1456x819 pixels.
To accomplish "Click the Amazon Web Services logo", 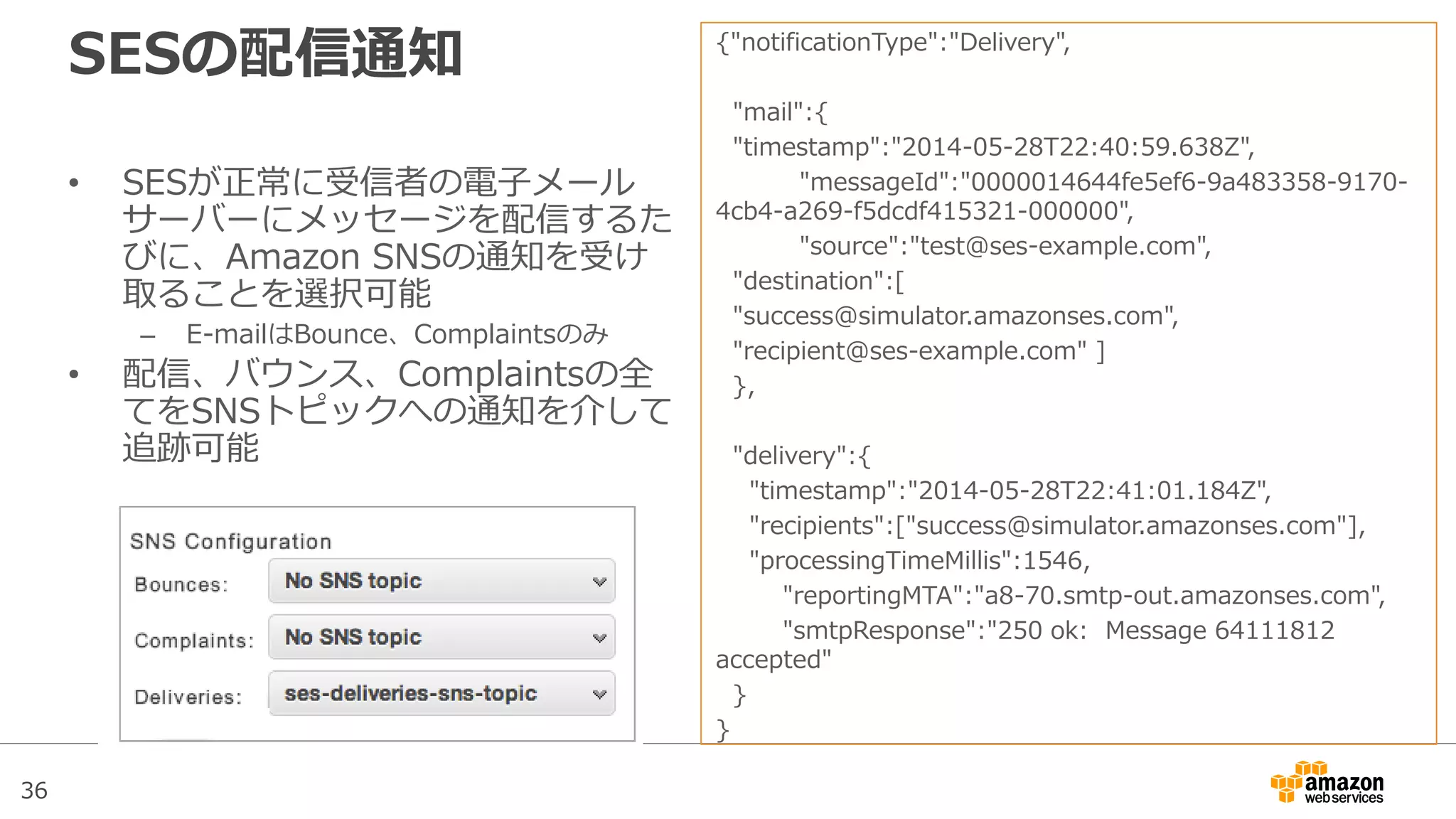I will click(1327, 782).
